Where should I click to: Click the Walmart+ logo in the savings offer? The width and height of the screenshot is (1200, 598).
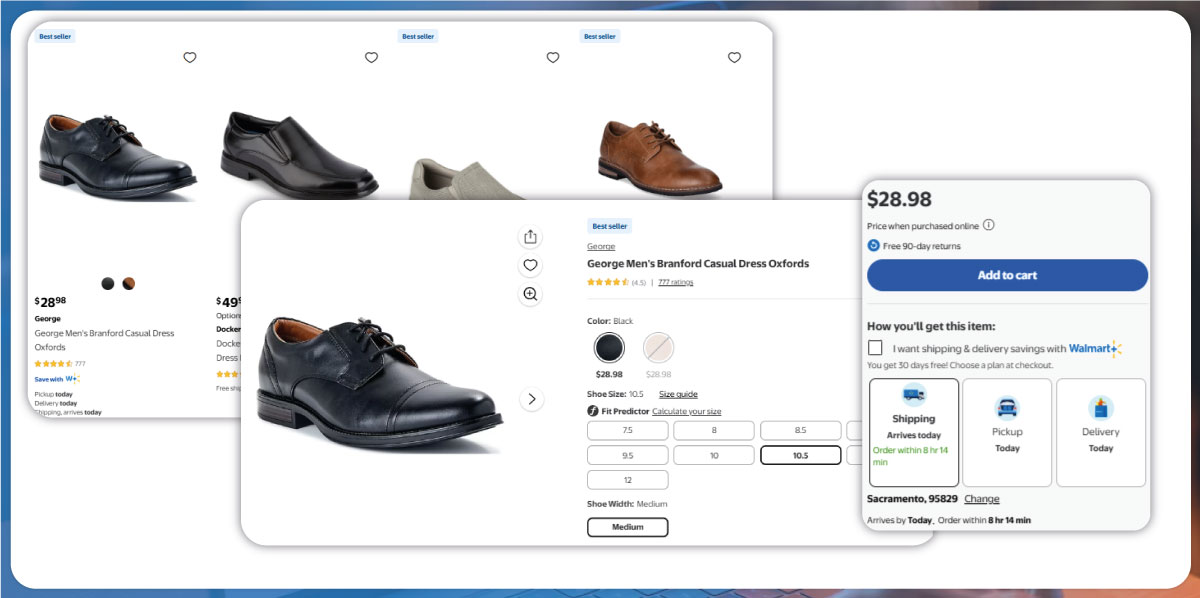(x=1095, y=348)
